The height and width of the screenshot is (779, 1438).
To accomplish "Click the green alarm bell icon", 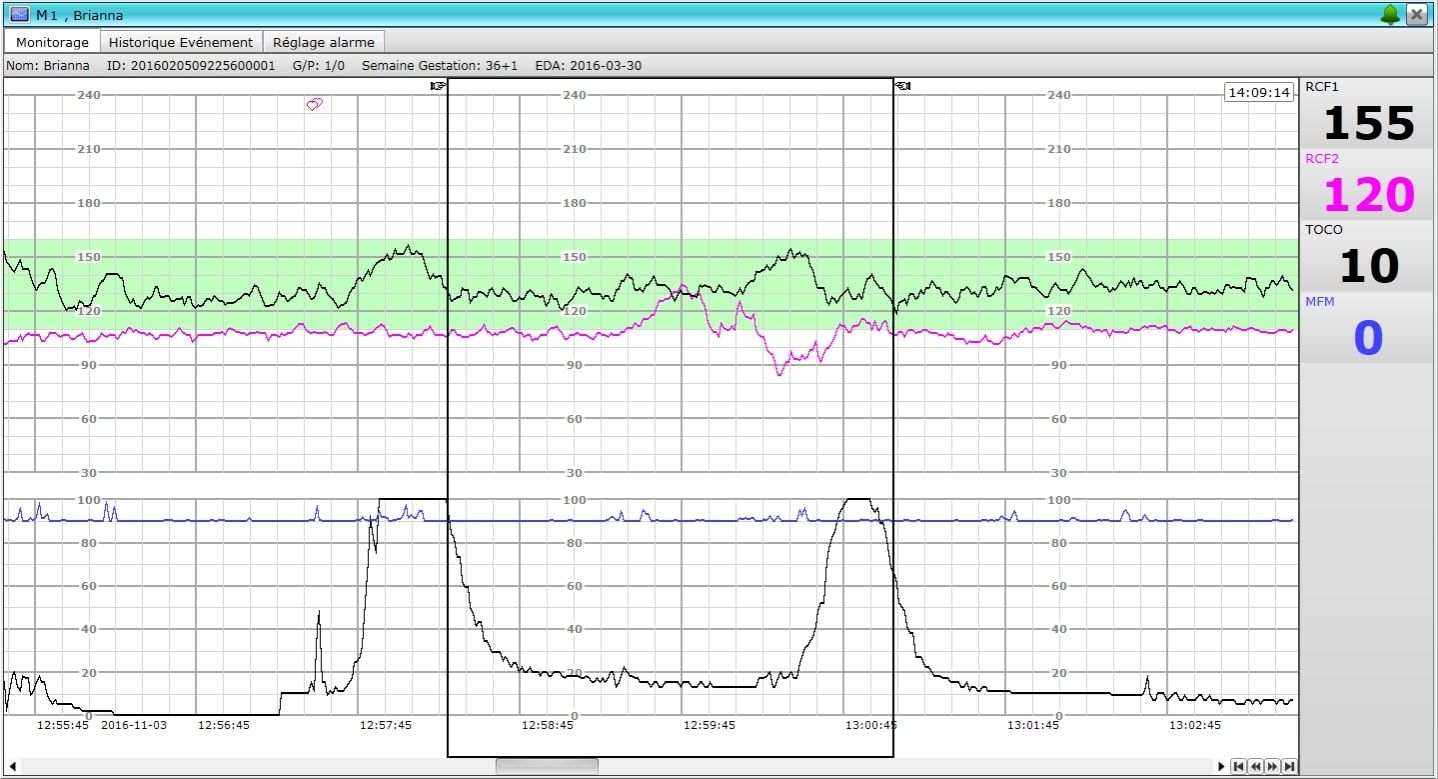I will coord(1390,14).
